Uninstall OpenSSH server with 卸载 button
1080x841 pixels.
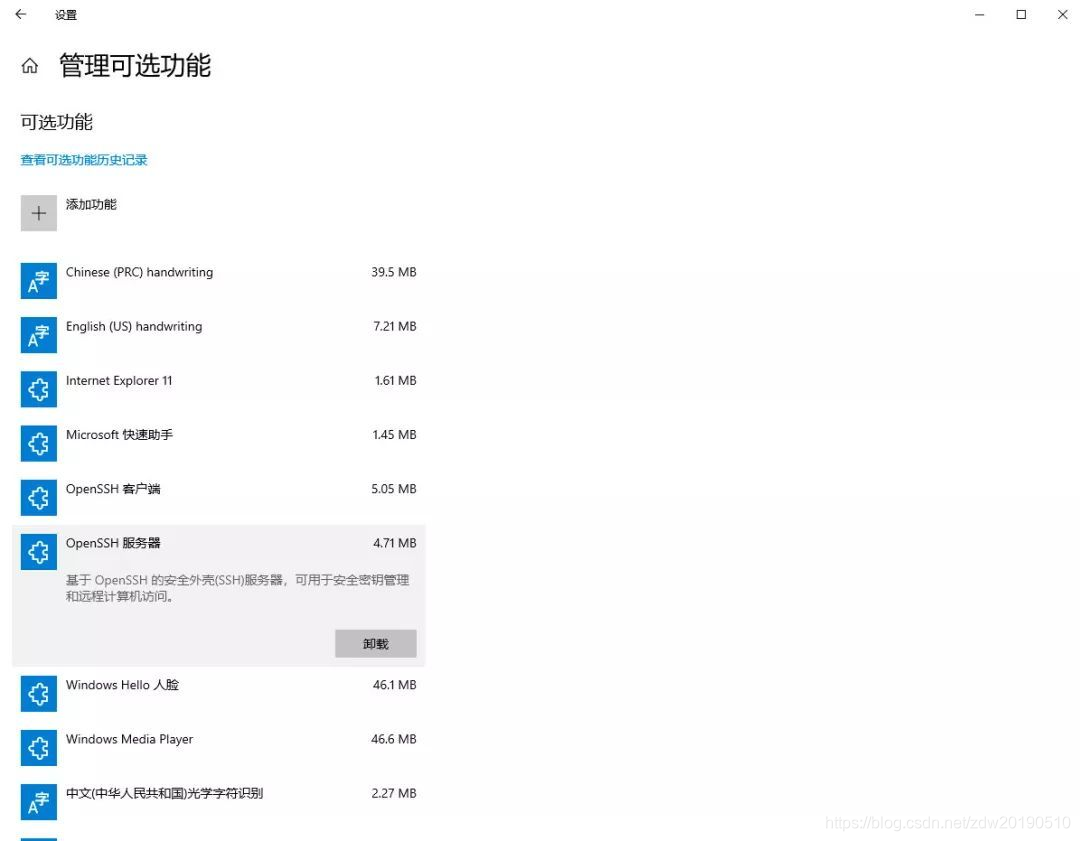click(375, 643)
